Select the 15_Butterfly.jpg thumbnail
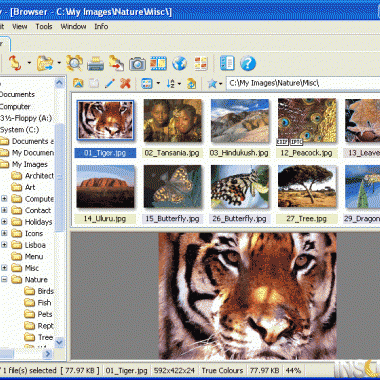Viewport: 380px width, 380px height. [x=173, y=186]
